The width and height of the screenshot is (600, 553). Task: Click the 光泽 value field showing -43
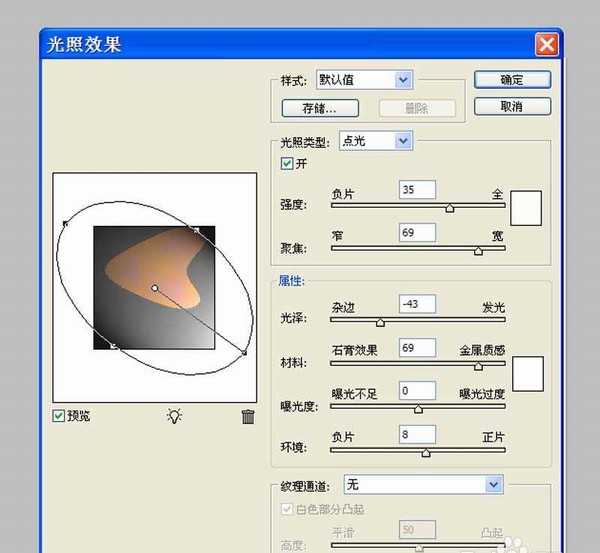(x=417, y=304)
